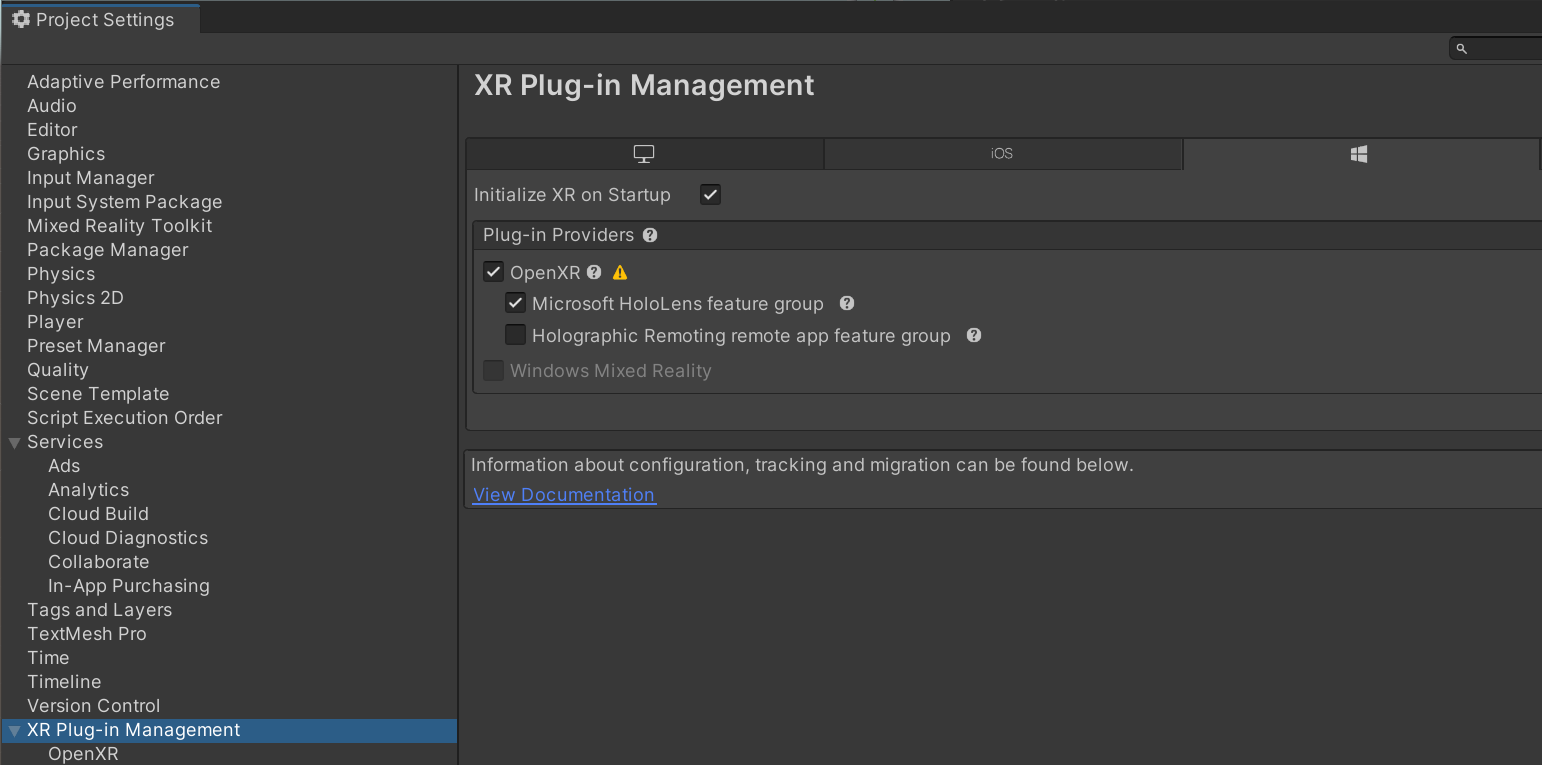This screenshot has height=765, width=1542.
Task: Open help for Microsoft HoloLens feature group
Action: click(x=847, y=303)
